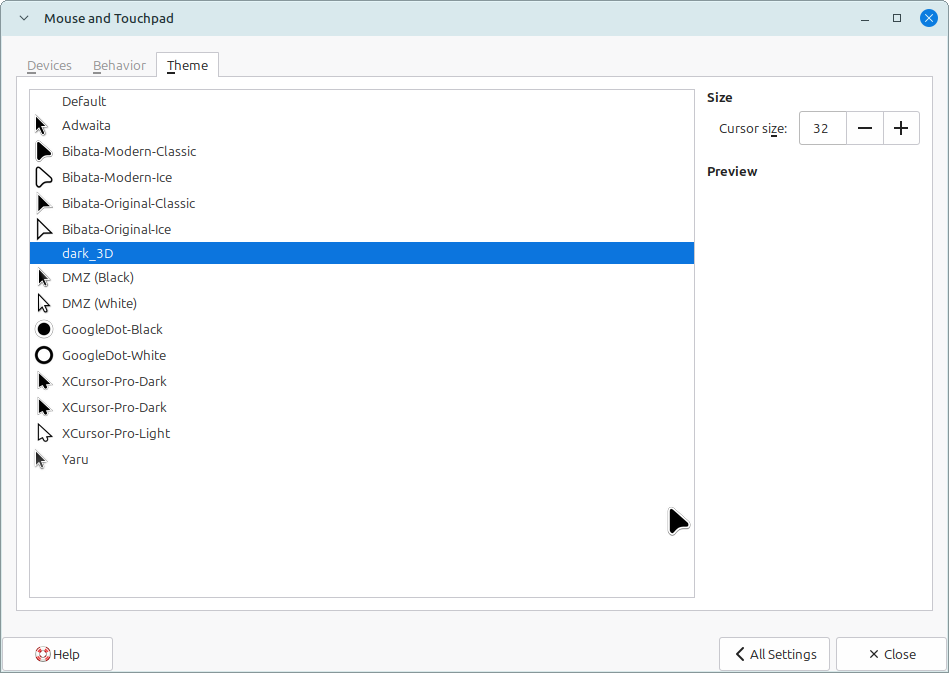Screen dimensions: 949x673
Task: Switch to the Devices tab
Action: pyautogui.click(x=49, y=65)
